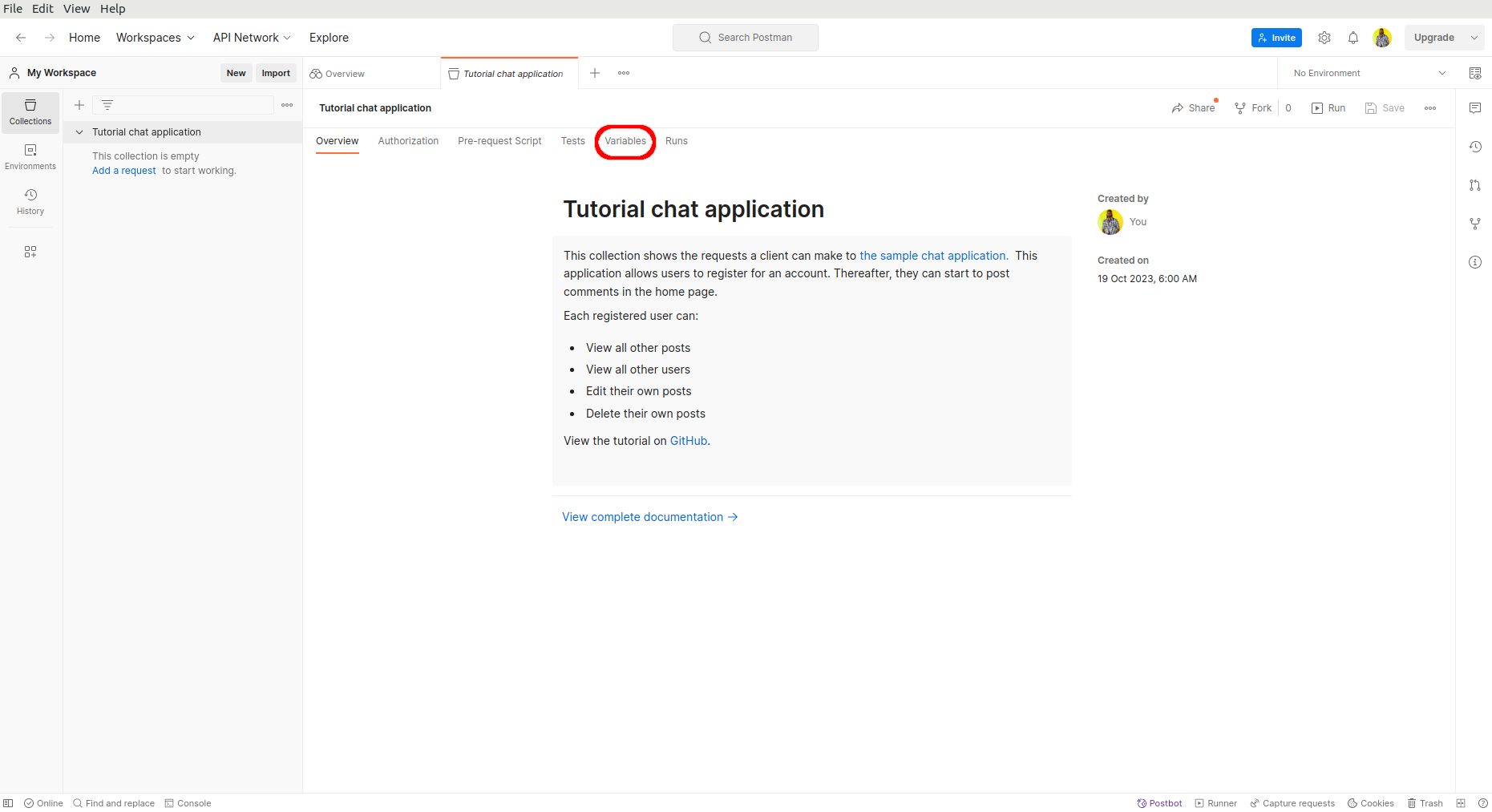Viewport: 1492px width, 812px height.
Task: Open the Collections sidebar panel
Action: tap(30, 112)
